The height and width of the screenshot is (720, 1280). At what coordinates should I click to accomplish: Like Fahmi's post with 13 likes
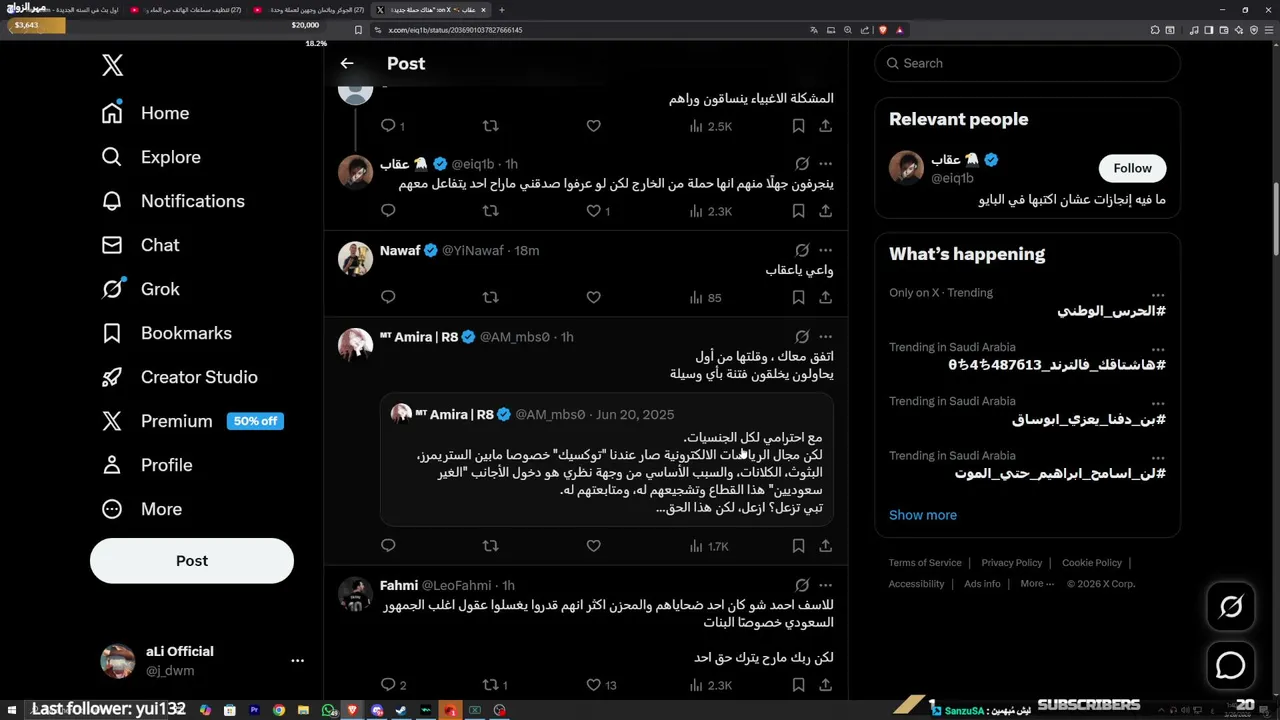click(600, 685)
